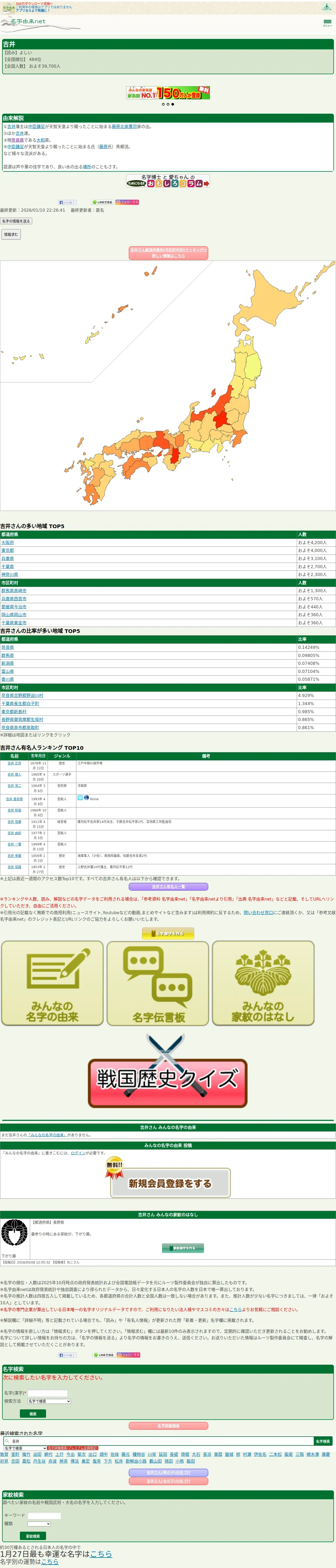Click the ログイン link
336x1568 pixels.
coord(78,1153)
